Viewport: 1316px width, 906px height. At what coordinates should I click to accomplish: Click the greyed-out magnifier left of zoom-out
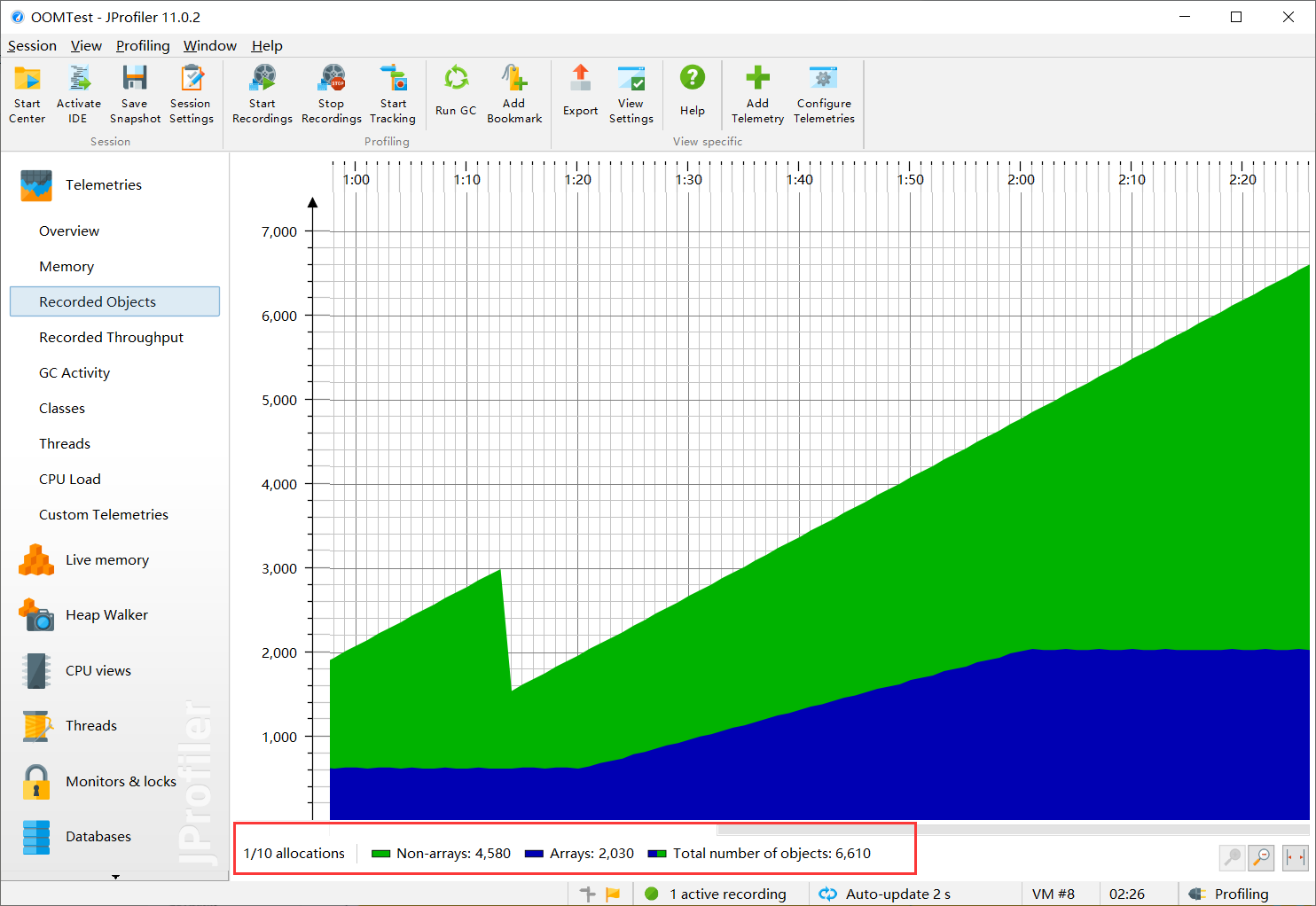[1233, 857]
